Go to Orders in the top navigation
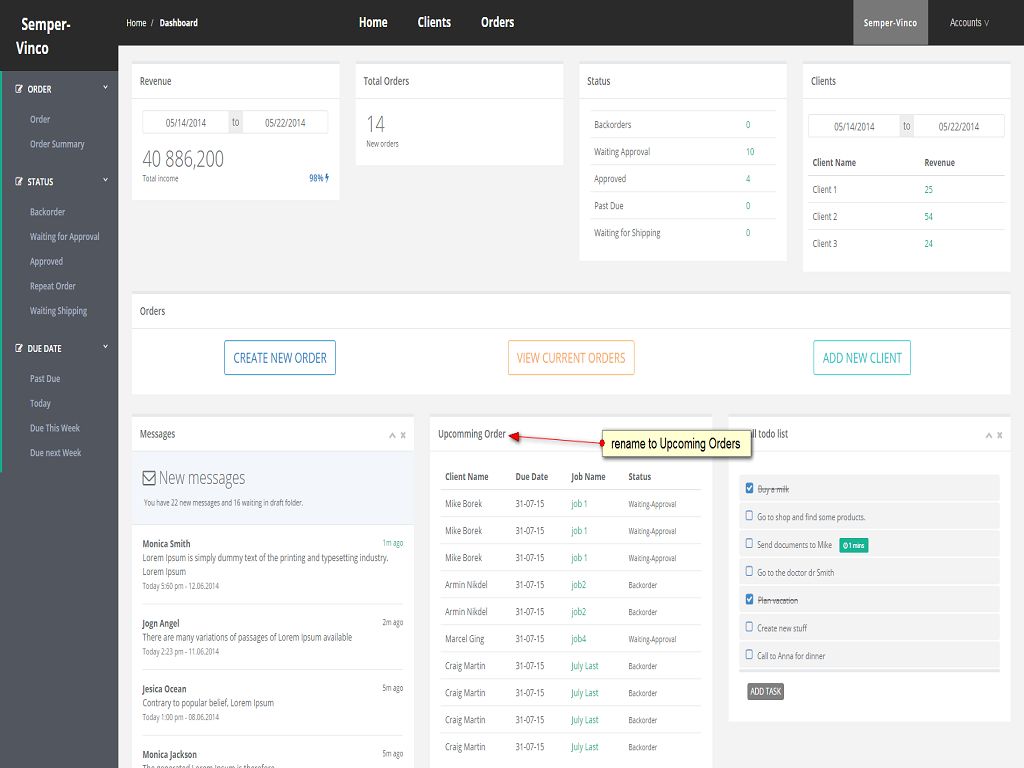 point(497,22)
